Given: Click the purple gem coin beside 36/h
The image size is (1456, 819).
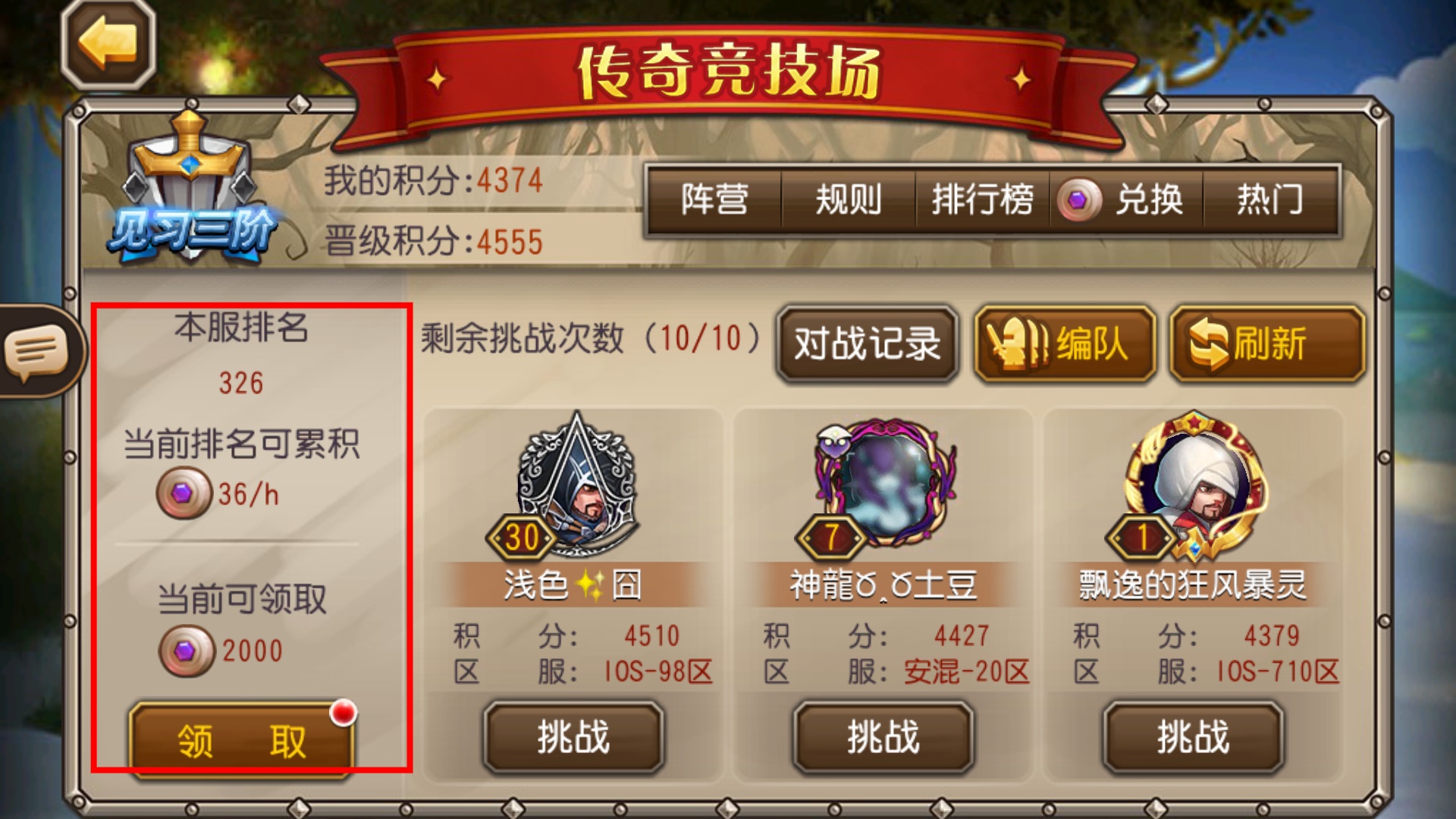Looking at the screenshot, I should click(184, 493).
